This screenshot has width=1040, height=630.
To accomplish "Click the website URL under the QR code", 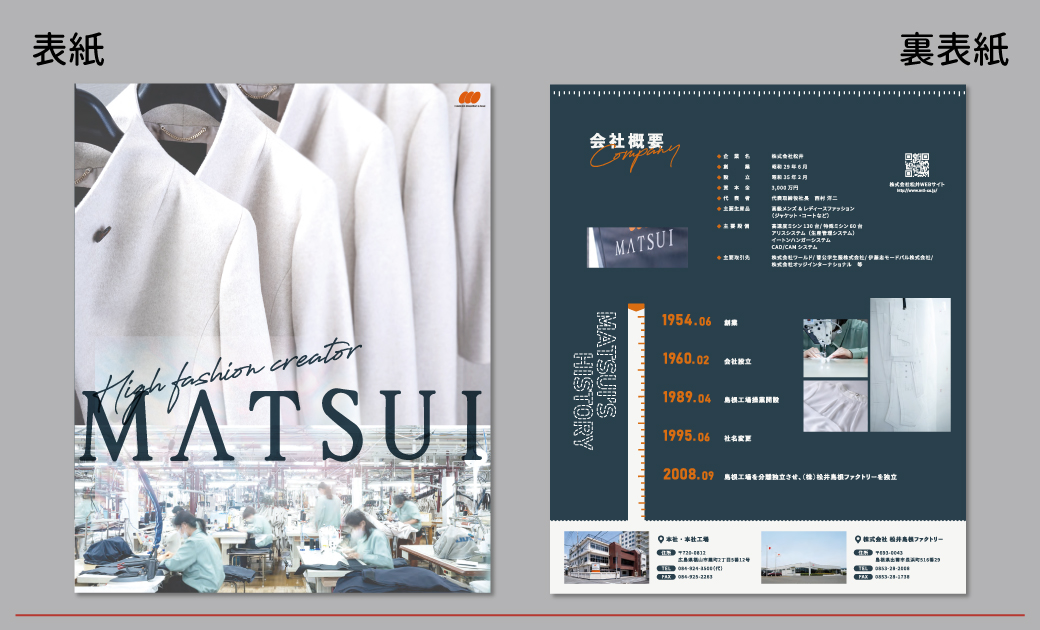I will (x=917, y=191).
